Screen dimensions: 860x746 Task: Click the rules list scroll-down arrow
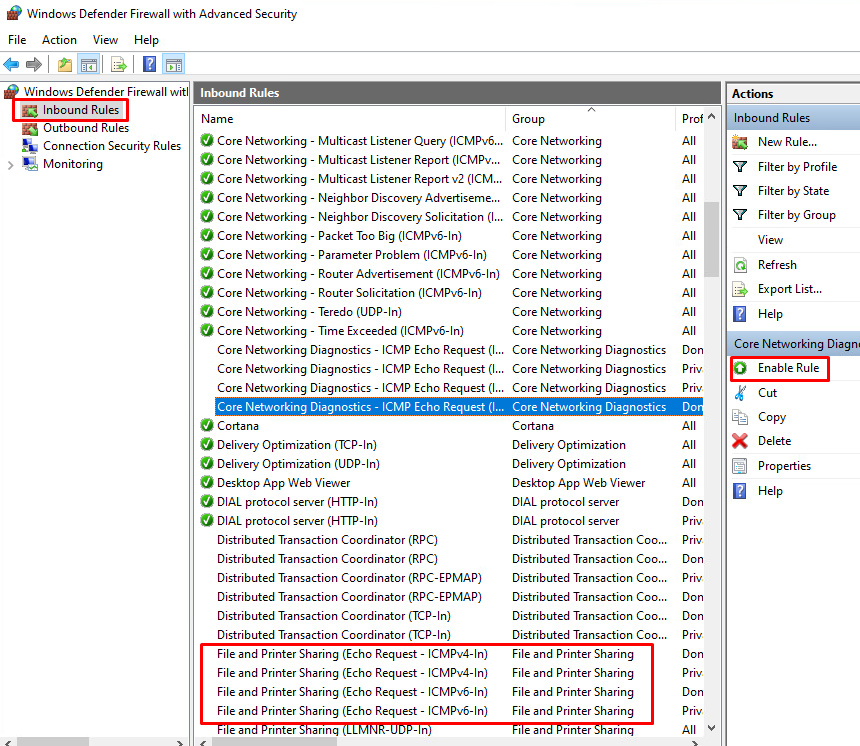click(x=712, y=728)
